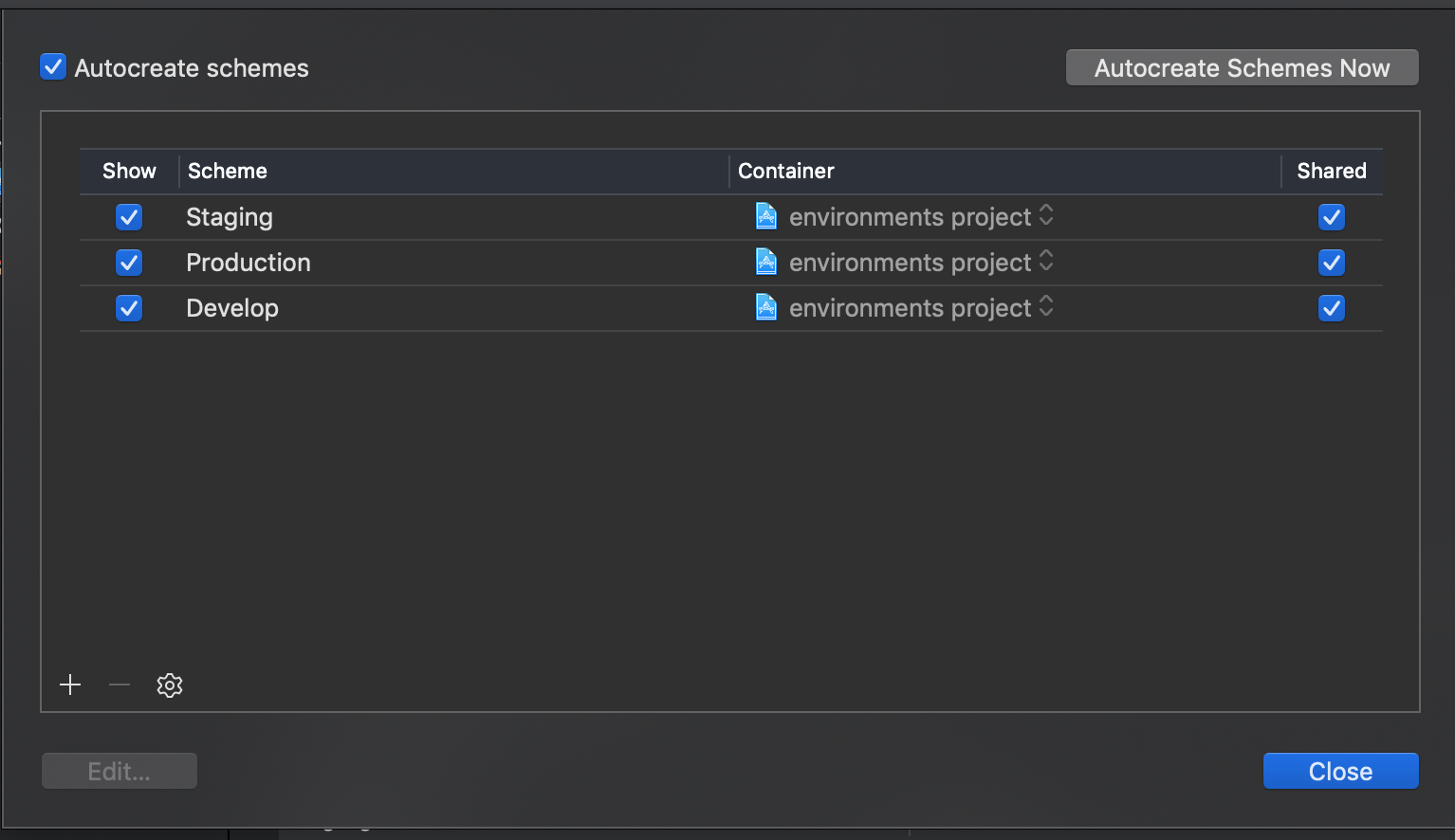Click the Container column header
1455x840 pixels.
click(x=786, y=171)
